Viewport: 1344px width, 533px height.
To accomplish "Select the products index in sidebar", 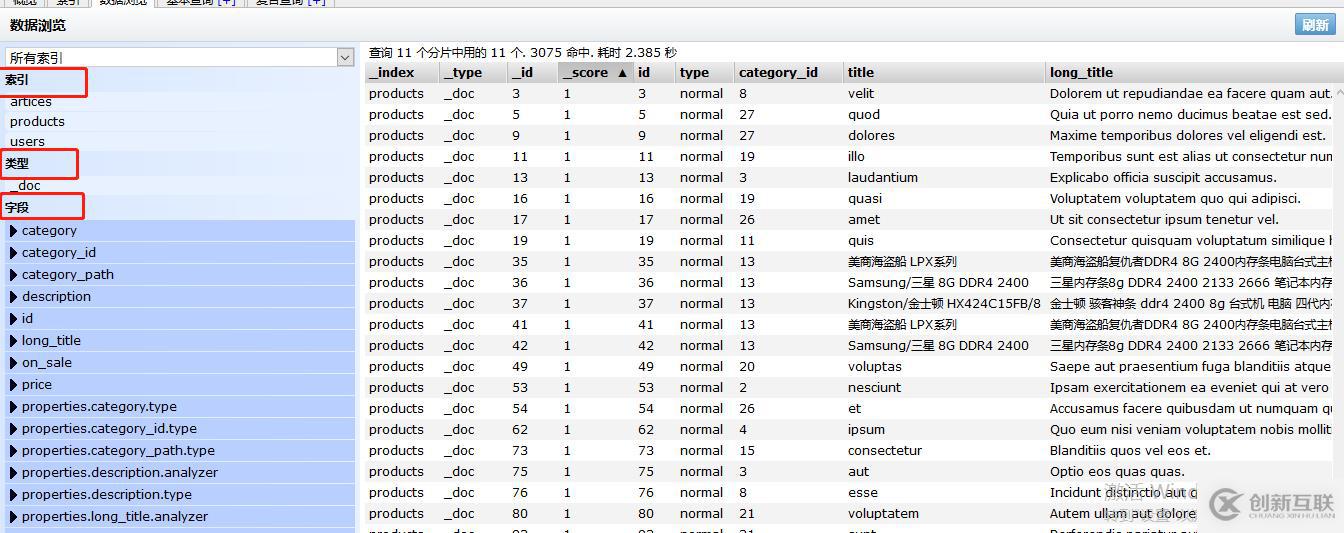I will pos(37,121).
